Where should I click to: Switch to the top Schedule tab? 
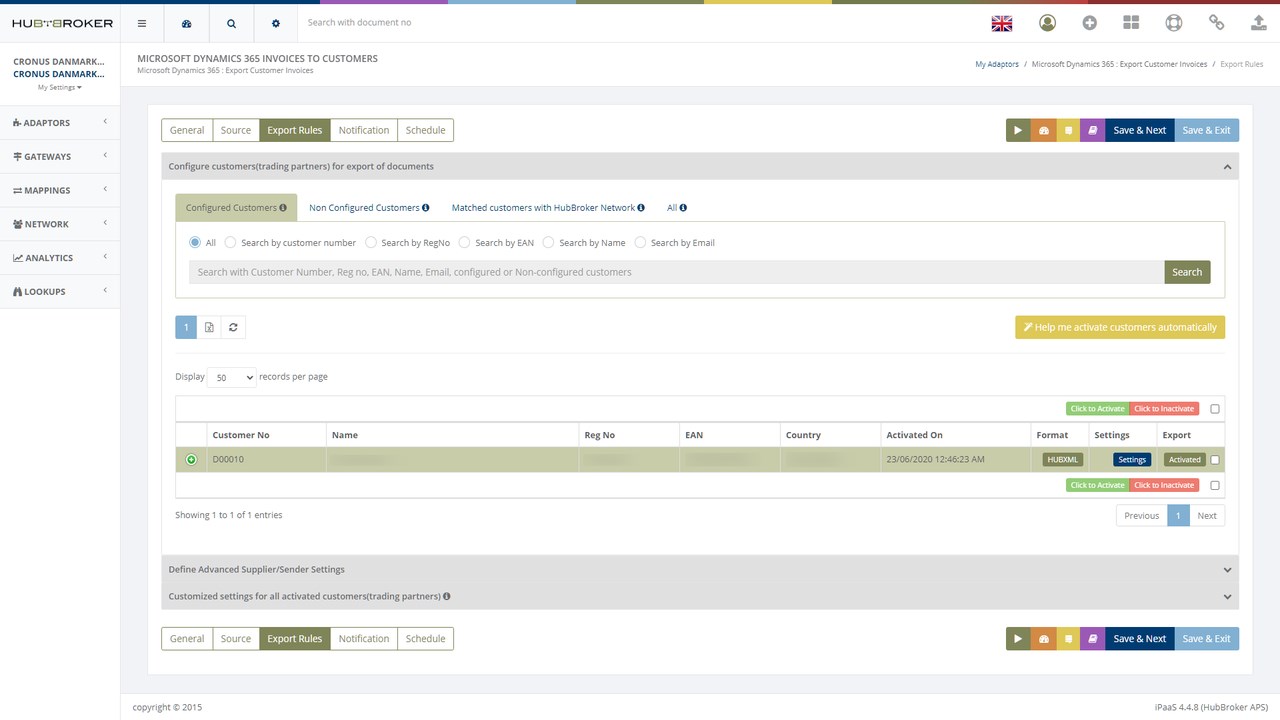point(425,130)
